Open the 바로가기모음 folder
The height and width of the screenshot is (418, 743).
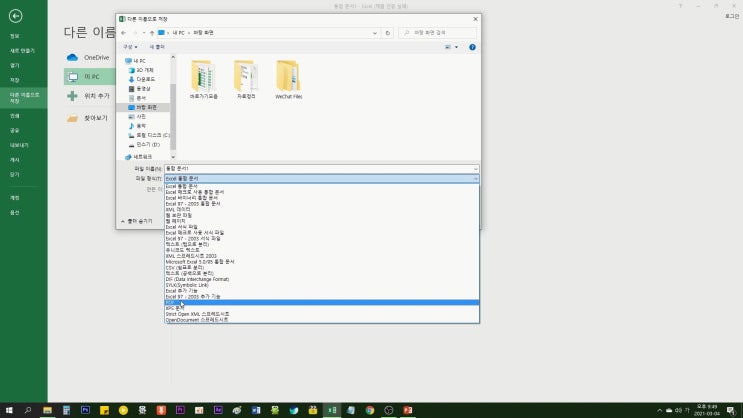click(x=203, y=79)
